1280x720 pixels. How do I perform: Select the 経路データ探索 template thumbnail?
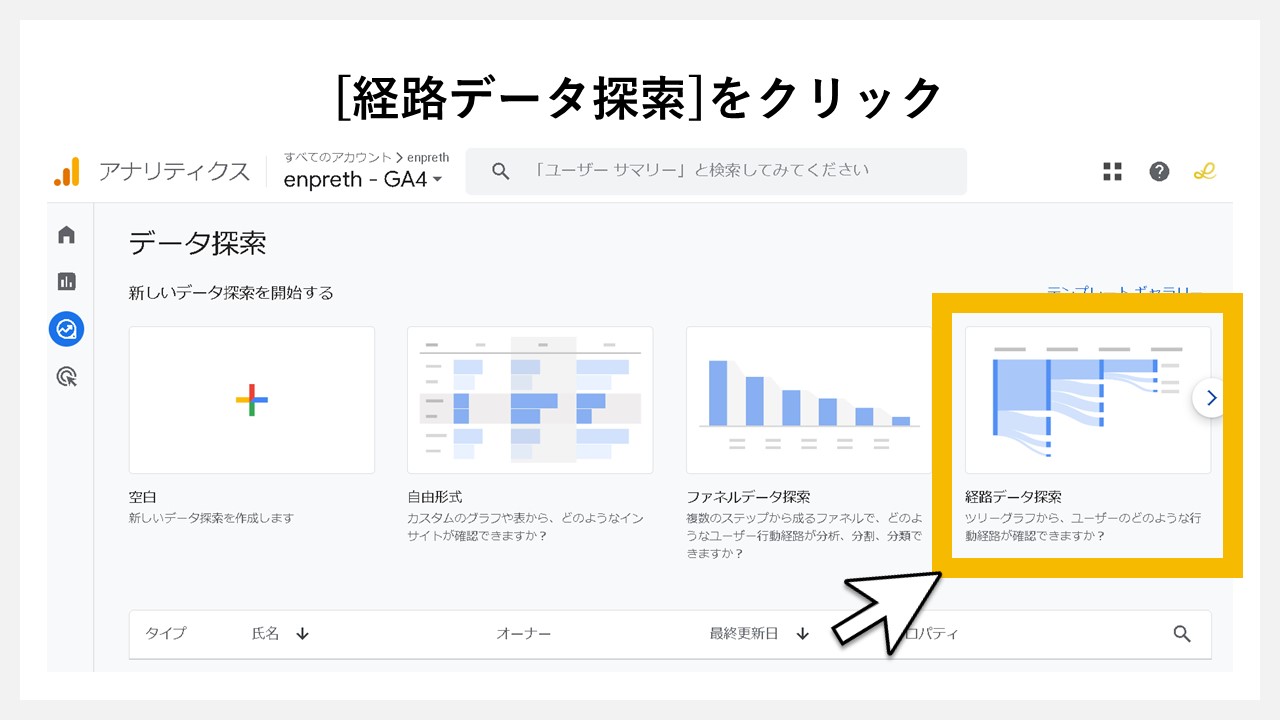(x=1088, y=398)
